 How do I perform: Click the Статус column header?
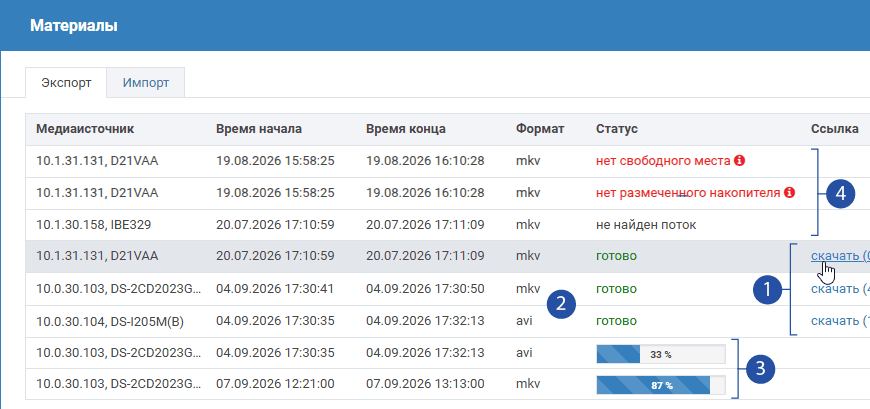617,129
